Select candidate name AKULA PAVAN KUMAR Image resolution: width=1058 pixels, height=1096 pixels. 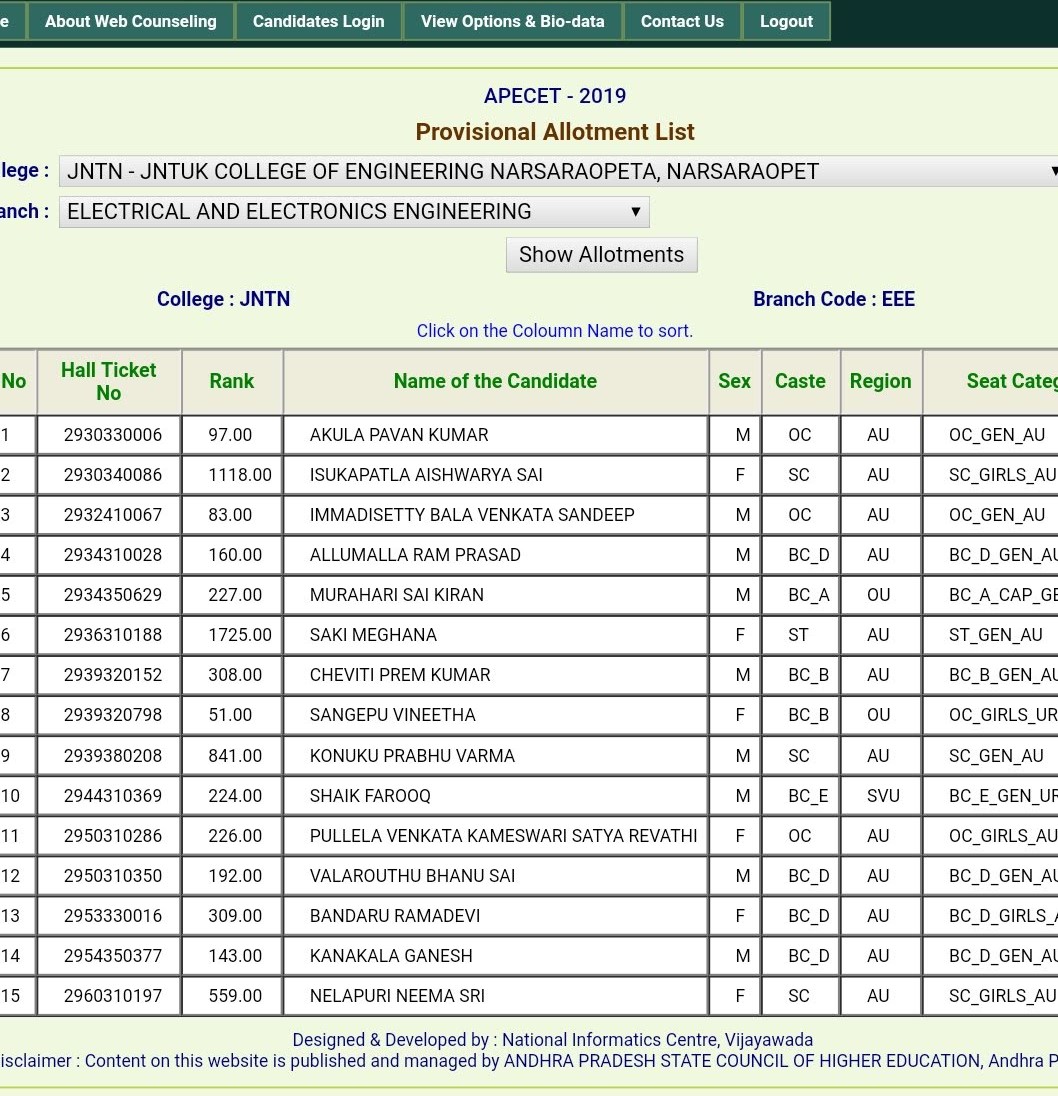[x=399, y=435]
